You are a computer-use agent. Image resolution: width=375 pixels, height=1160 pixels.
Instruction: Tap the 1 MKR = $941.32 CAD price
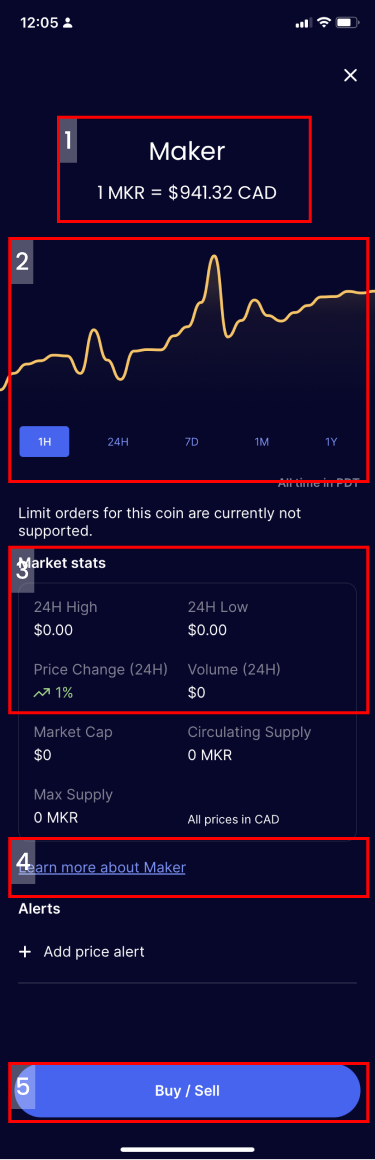point(187,193)
